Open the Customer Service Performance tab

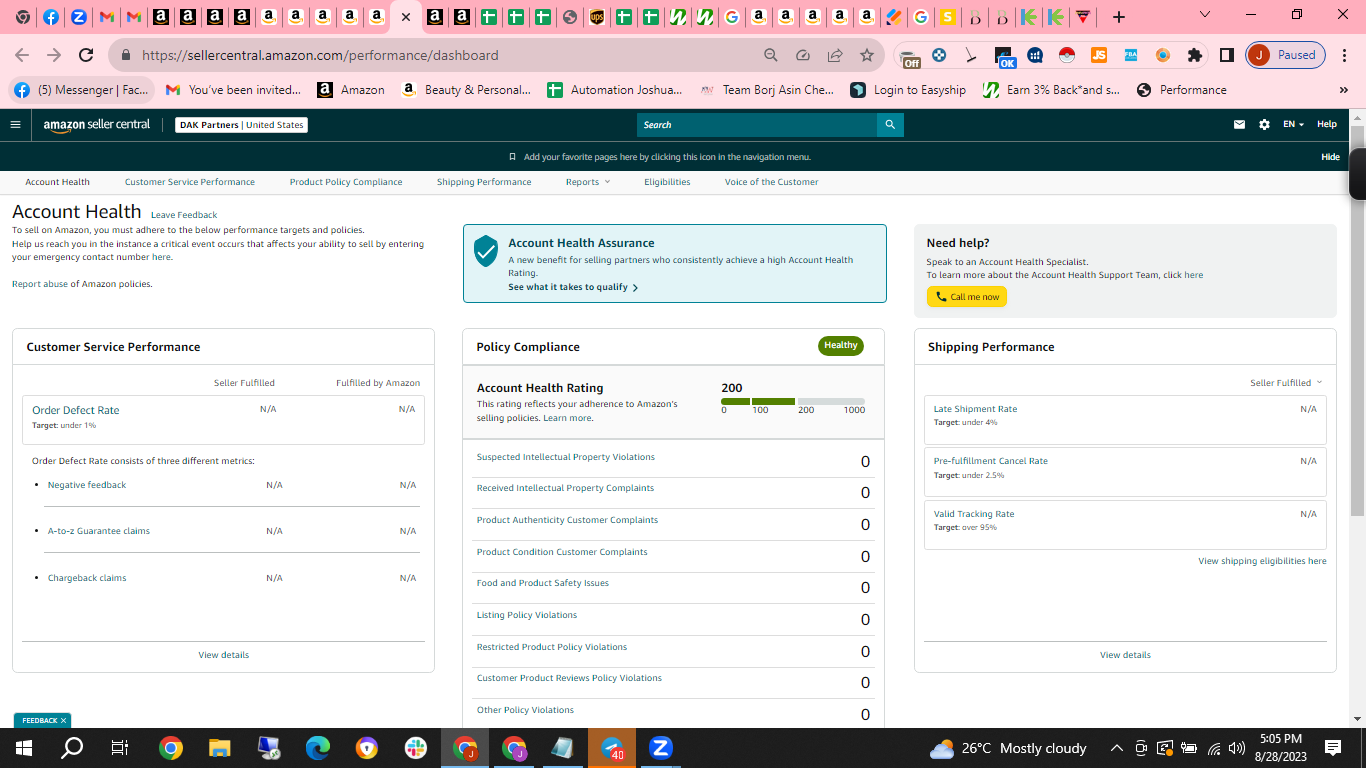click(190, 182)
